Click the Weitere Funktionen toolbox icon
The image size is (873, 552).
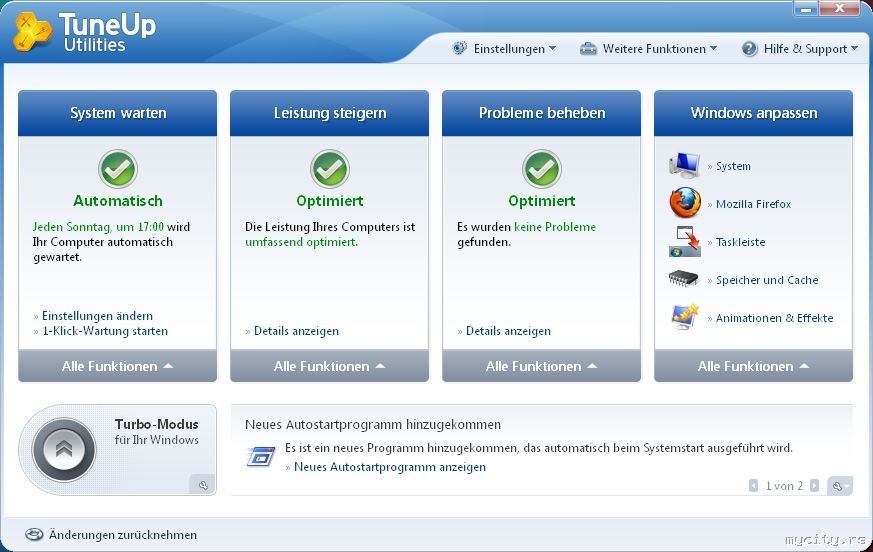click(x=588, y=48)
